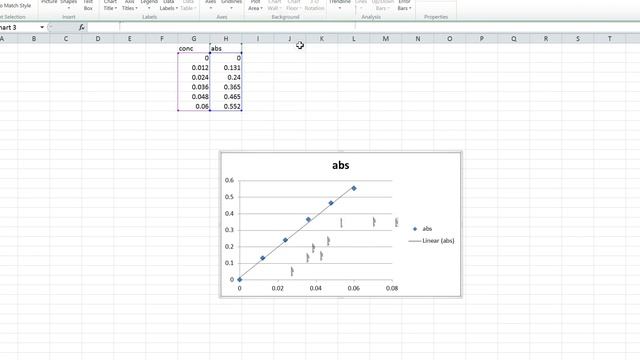Open the Error Bars dropdown in the ribbon
Screen dimensions: 640x360
(x=404, y=6)
